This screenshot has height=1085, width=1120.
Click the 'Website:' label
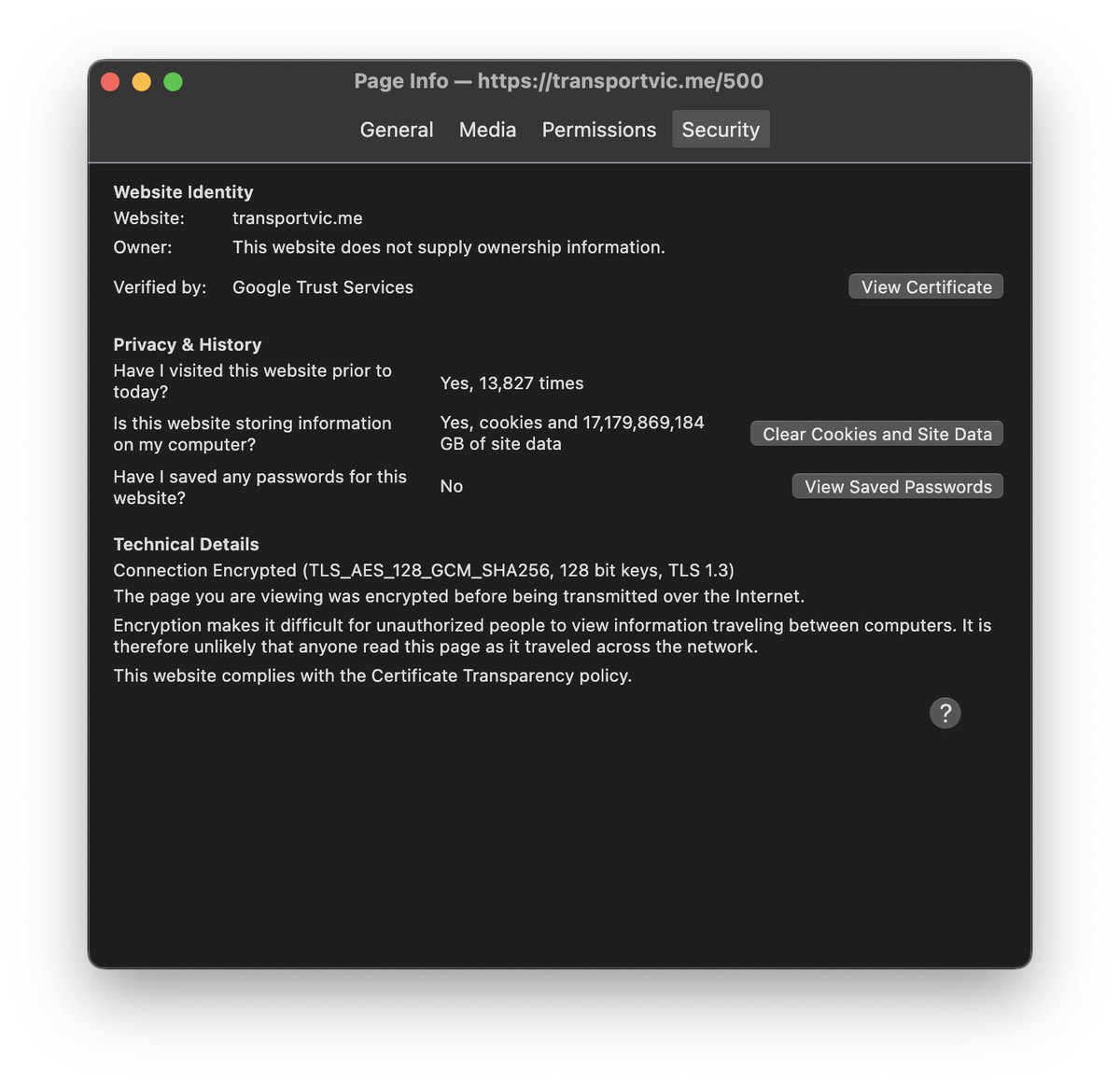tap(149, 218)
